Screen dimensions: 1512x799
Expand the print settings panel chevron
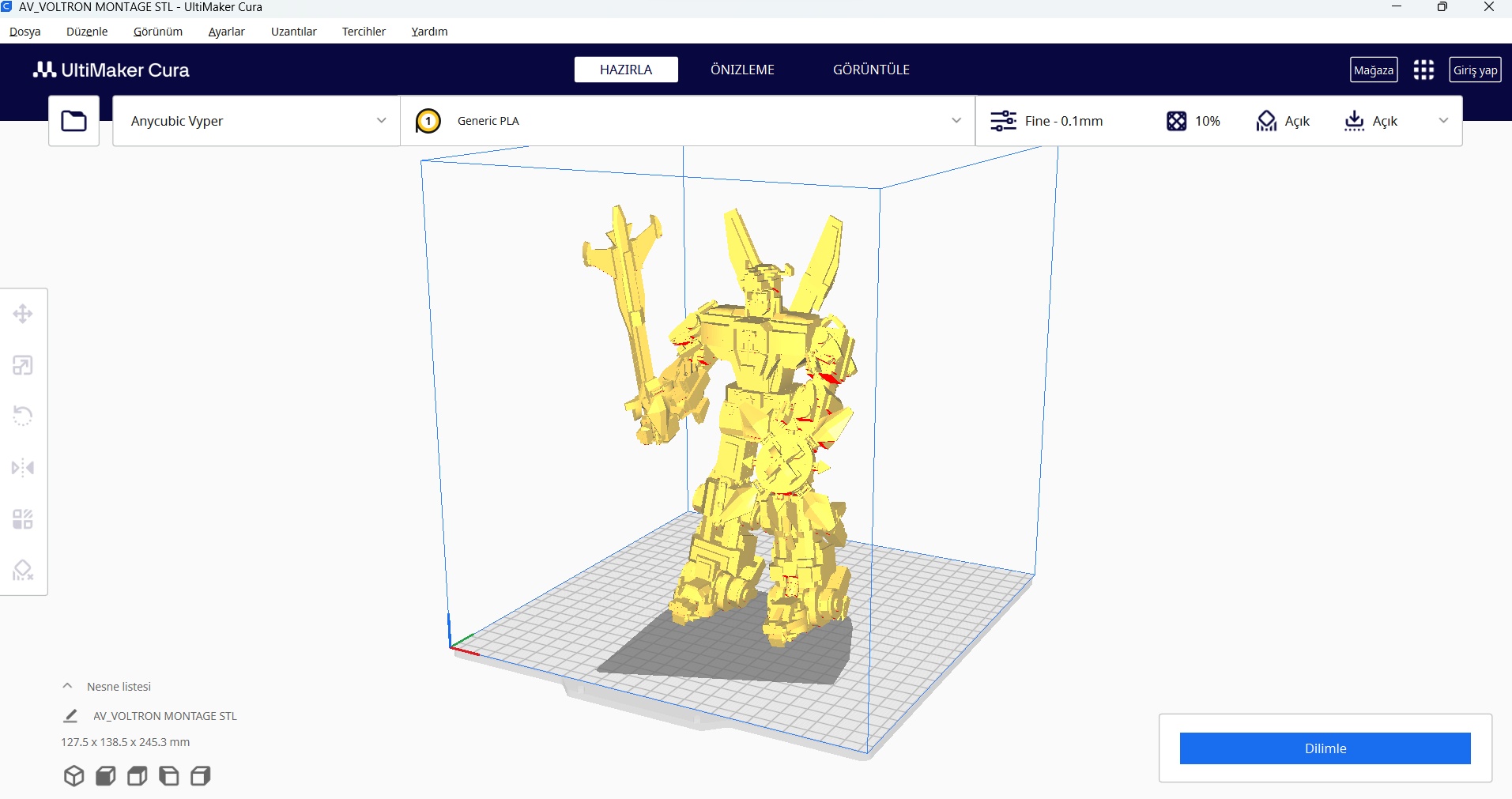(1443, 121)
